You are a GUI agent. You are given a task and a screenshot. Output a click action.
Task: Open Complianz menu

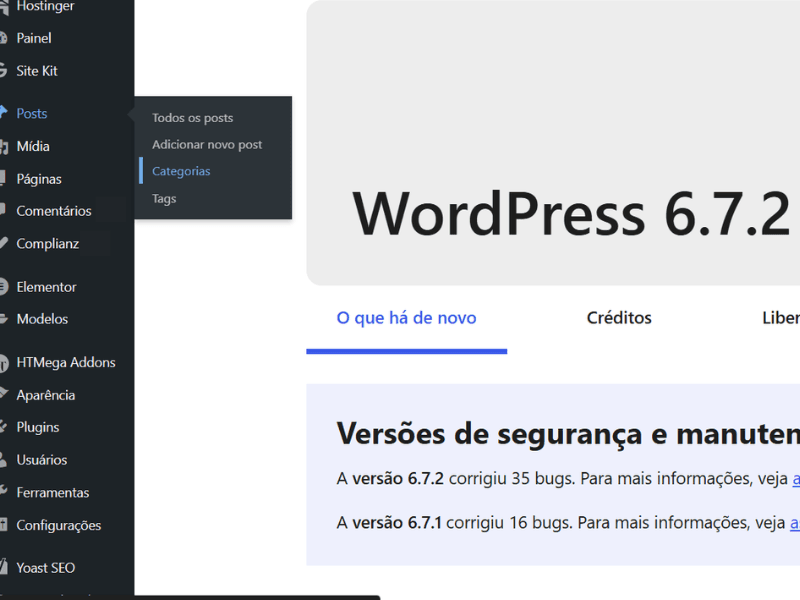pos(47,244)
